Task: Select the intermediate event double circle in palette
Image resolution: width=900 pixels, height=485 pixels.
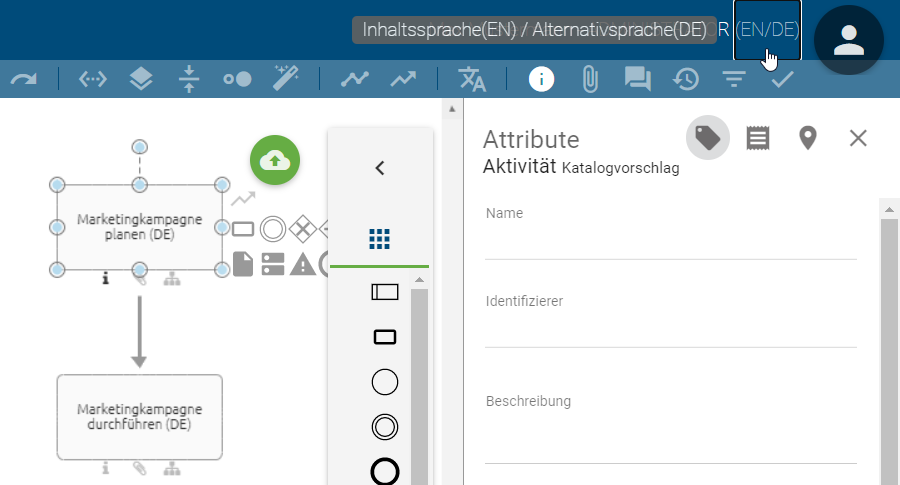Action: 385,427
